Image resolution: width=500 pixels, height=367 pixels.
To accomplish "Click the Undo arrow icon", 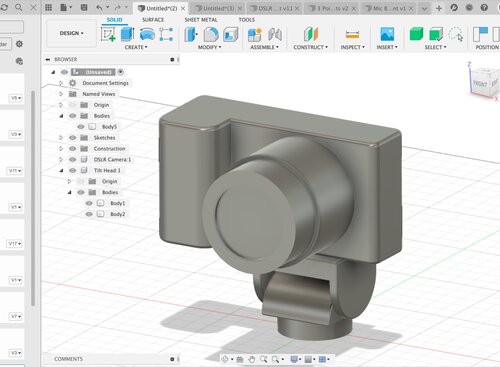I will 99,7.
